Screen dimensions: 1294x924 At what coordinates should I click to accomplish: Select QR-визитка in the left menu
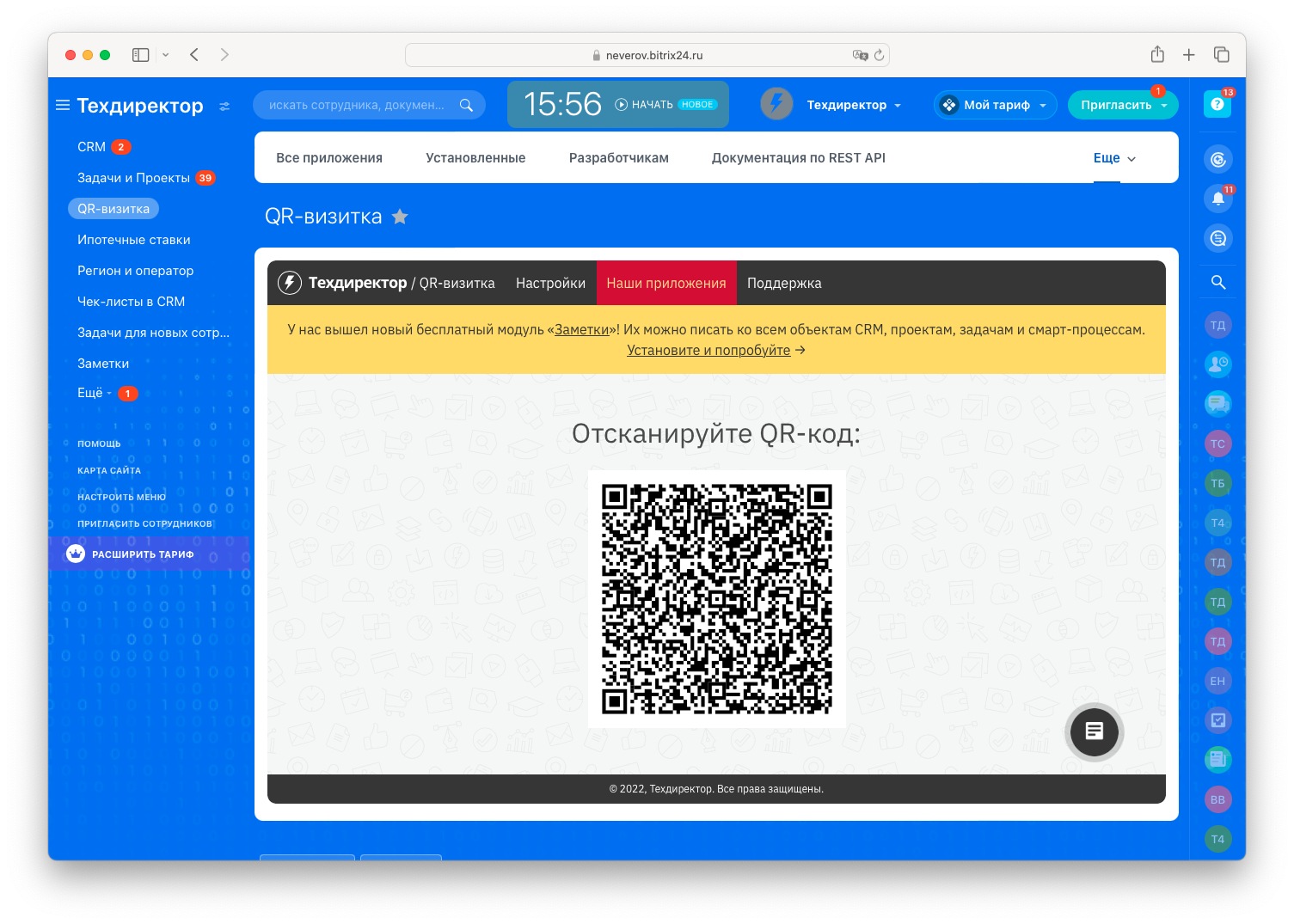point(113,209)
